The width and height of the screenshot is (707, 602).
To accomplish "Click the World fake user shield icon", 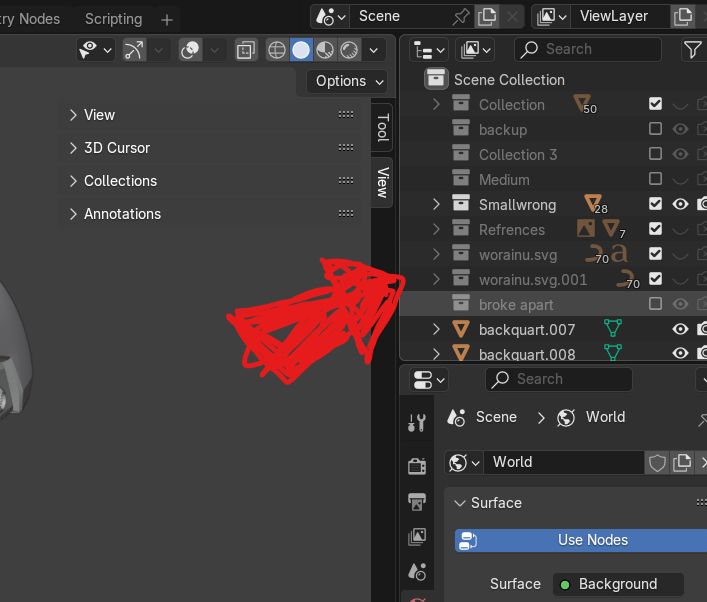I will pos(657,463).
